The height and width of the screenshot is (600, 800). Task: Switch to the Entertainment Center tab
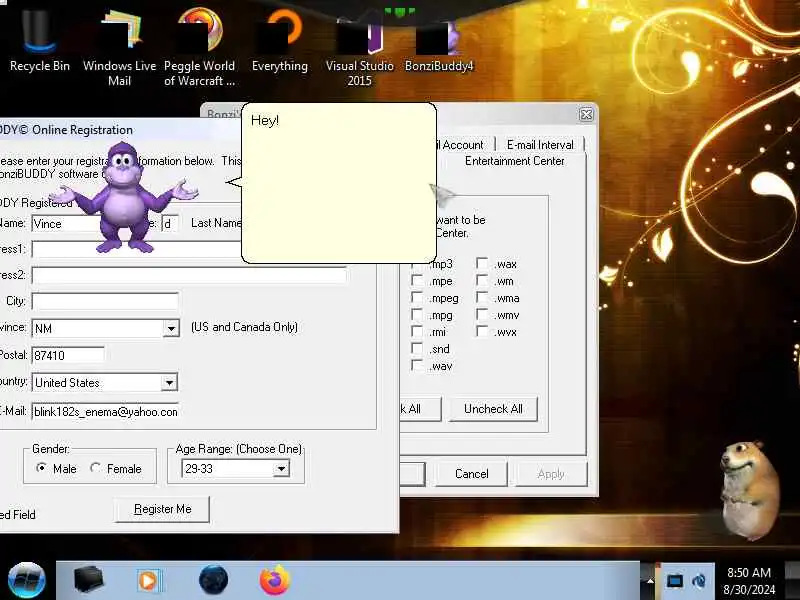pos(514,161)
